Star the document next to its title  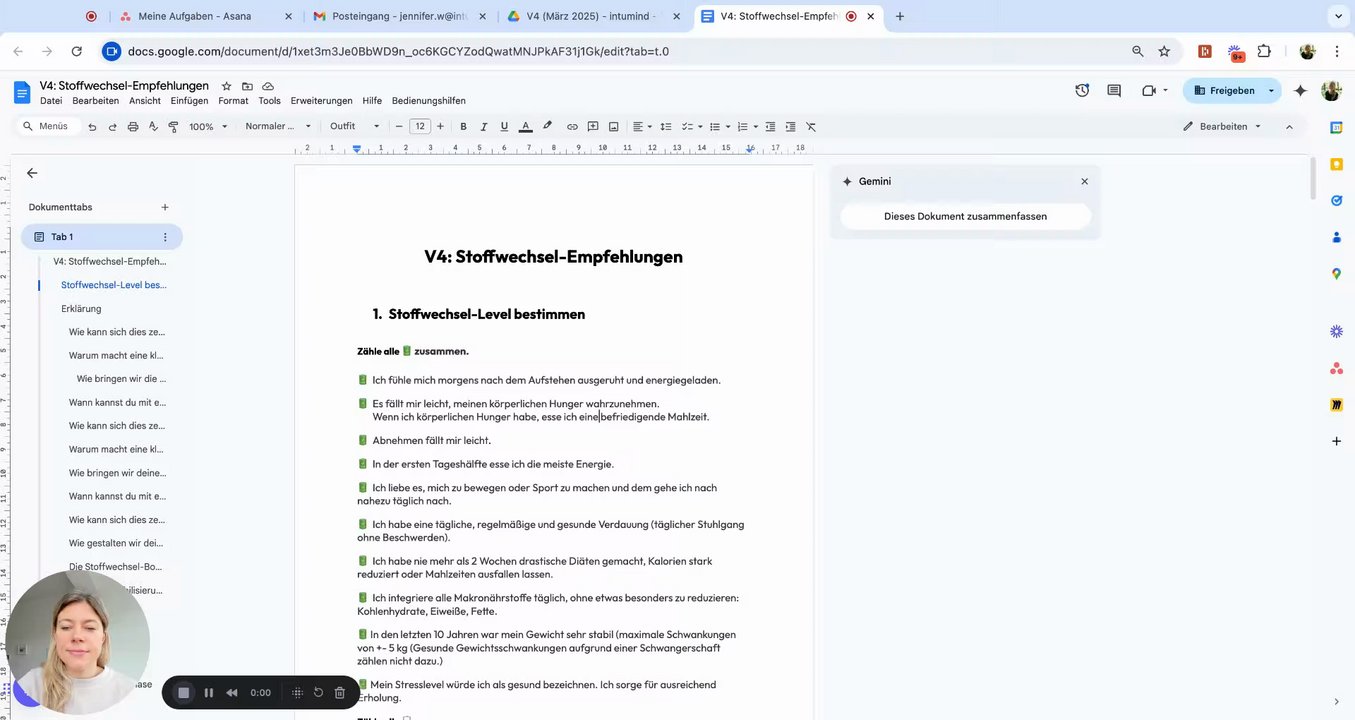tap(226, 86)
